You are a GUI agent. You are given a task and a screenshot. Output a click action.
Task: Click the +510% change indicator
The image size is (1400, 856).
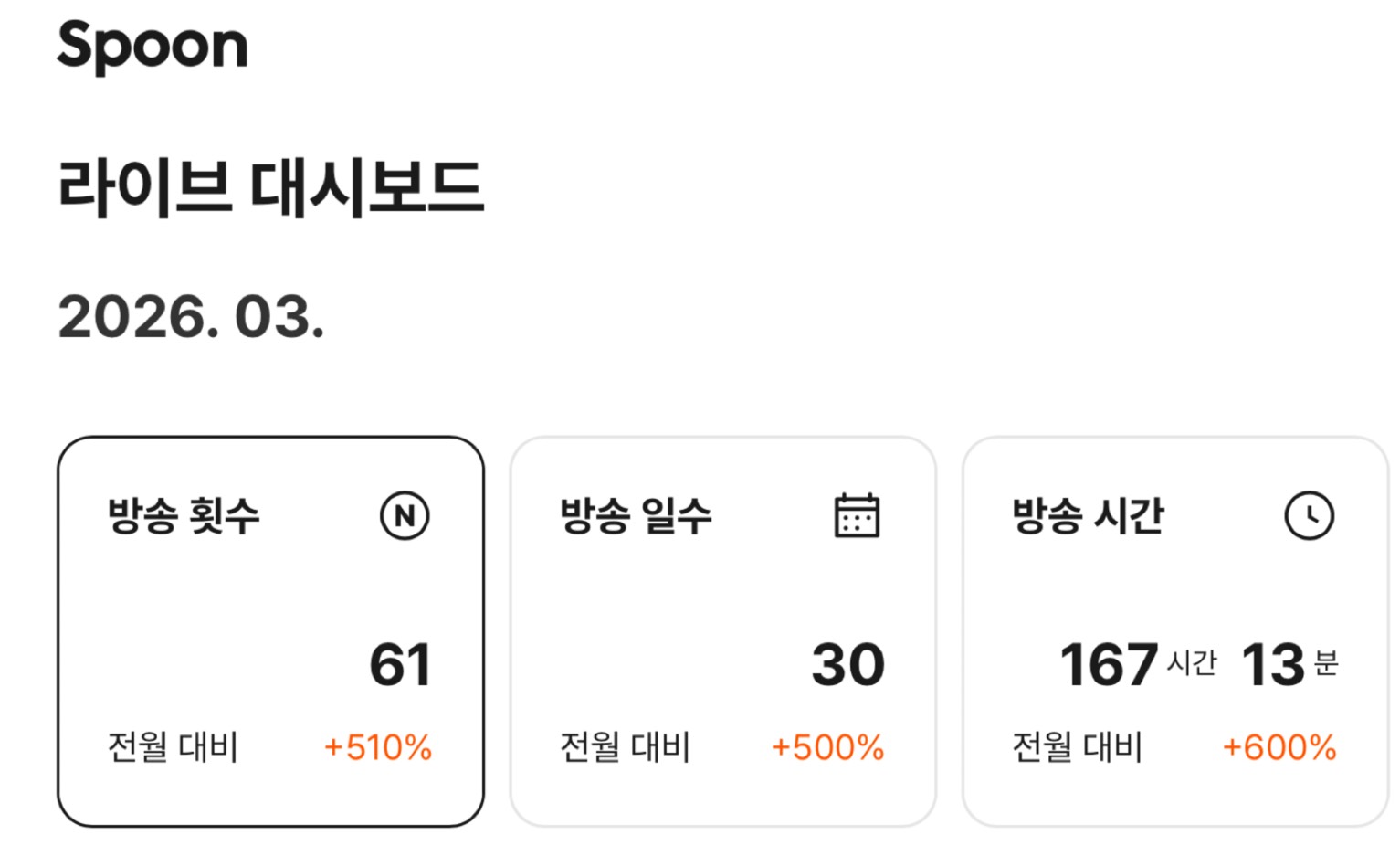378,747
